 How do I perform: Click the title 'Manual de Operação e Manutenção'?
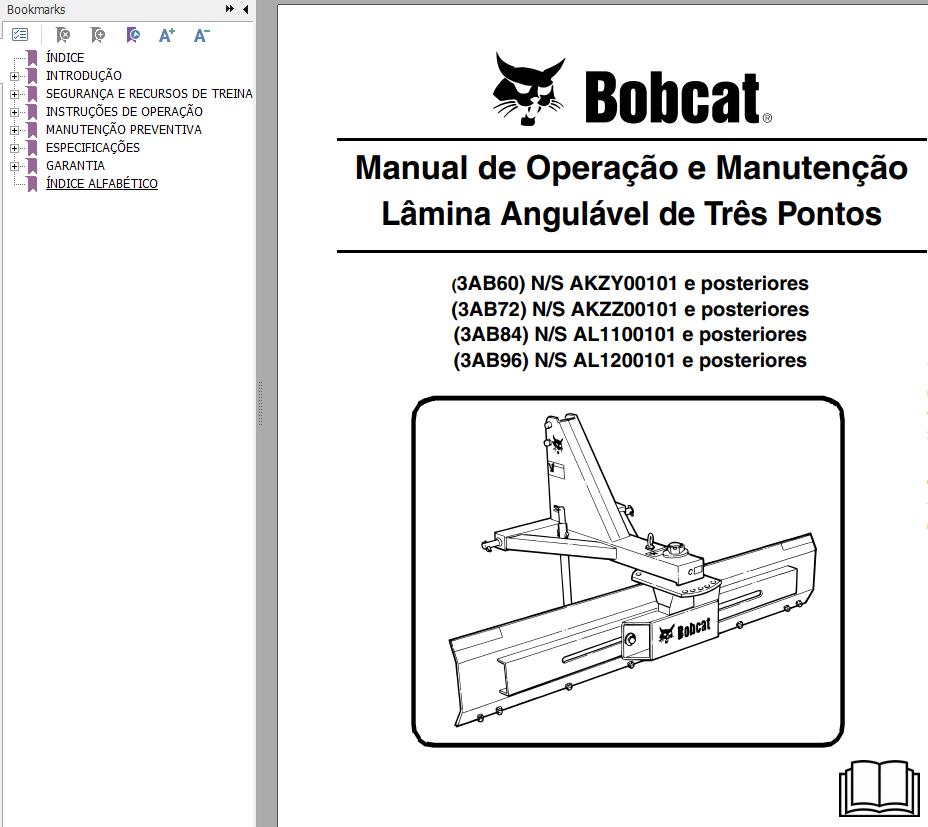[x=631, y=168]
